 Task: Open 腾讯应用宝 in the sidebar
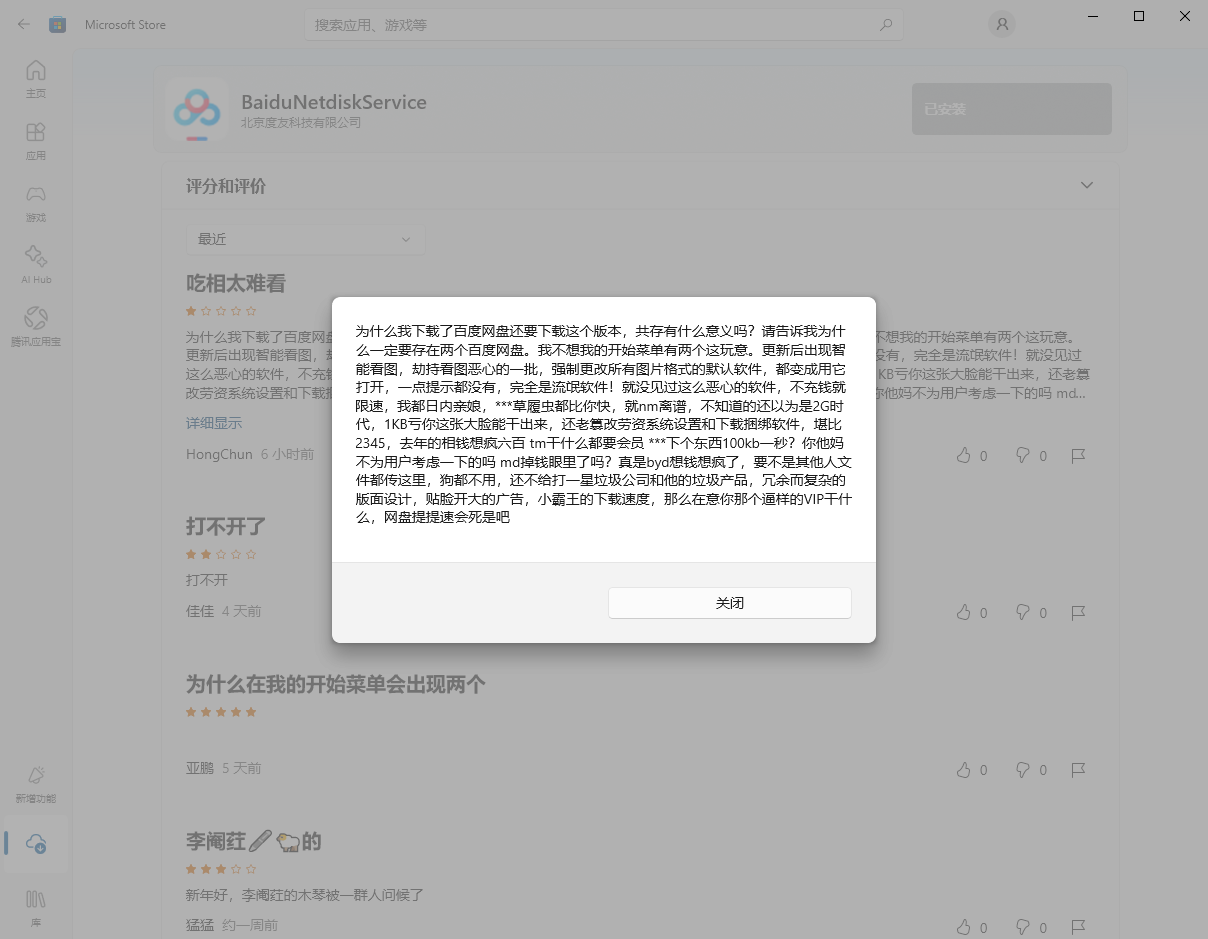(x=36, y=327)
